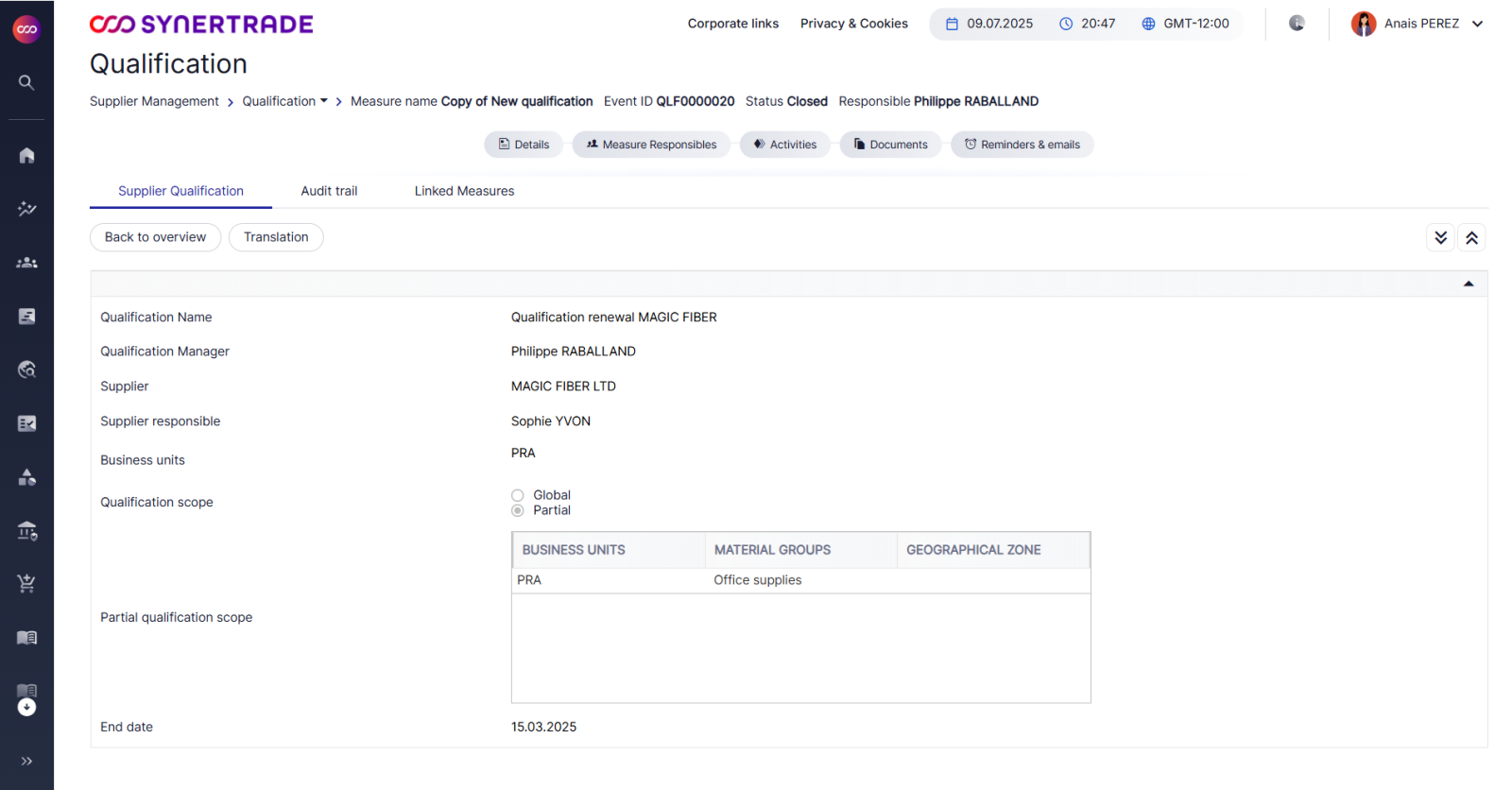Open the Linked Measures tab

coord(464,191)
